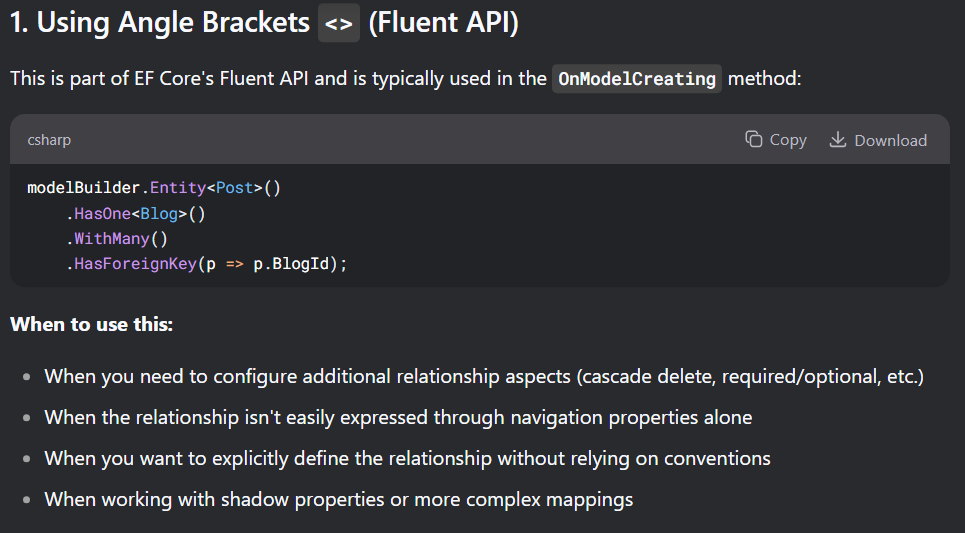Image resolution: width=965 pixels, height=533 pixels.
Task: Click the 'without relying on conventions' bullet
Action: [407, 458]
